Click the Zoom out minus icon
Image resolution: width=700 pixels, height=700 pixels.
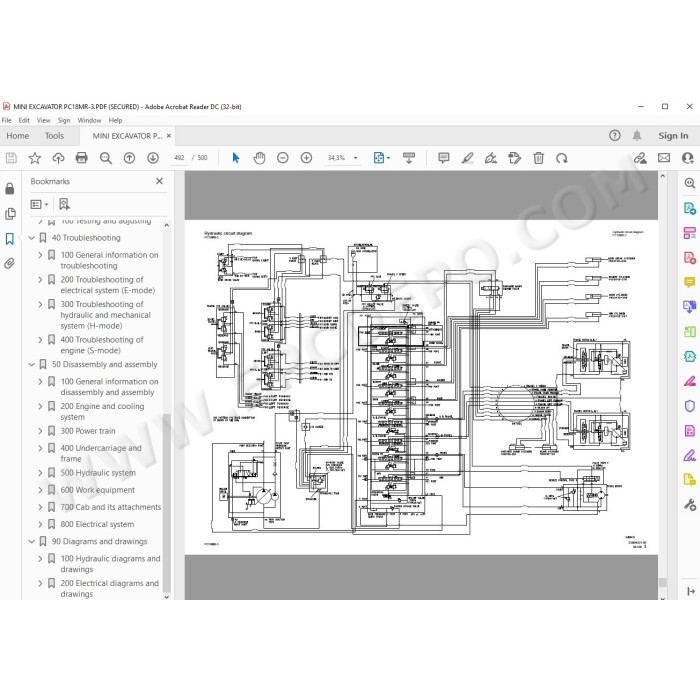tap(283, 158)
